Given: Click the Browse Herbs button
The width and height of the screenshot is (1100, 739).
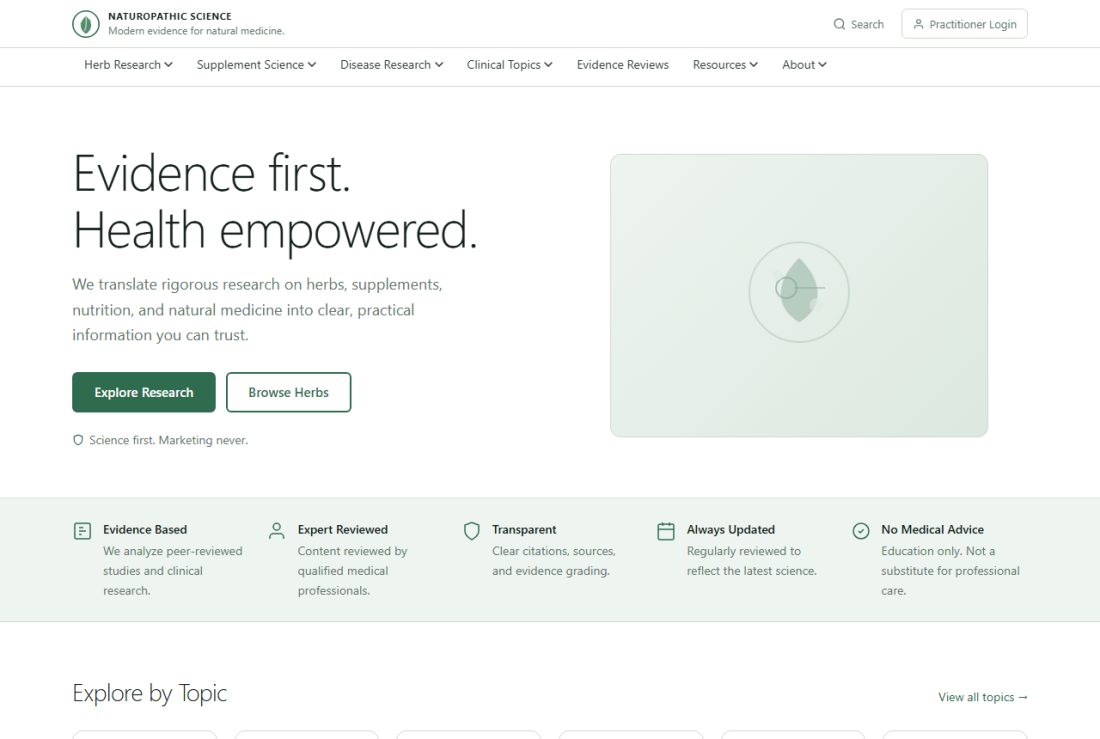Looking at the screenshot, I should point(288,392).
